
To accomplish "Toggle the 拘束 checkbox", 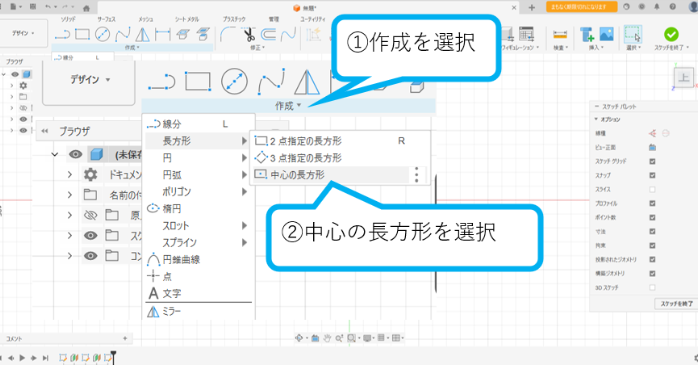I will [652, 246].
